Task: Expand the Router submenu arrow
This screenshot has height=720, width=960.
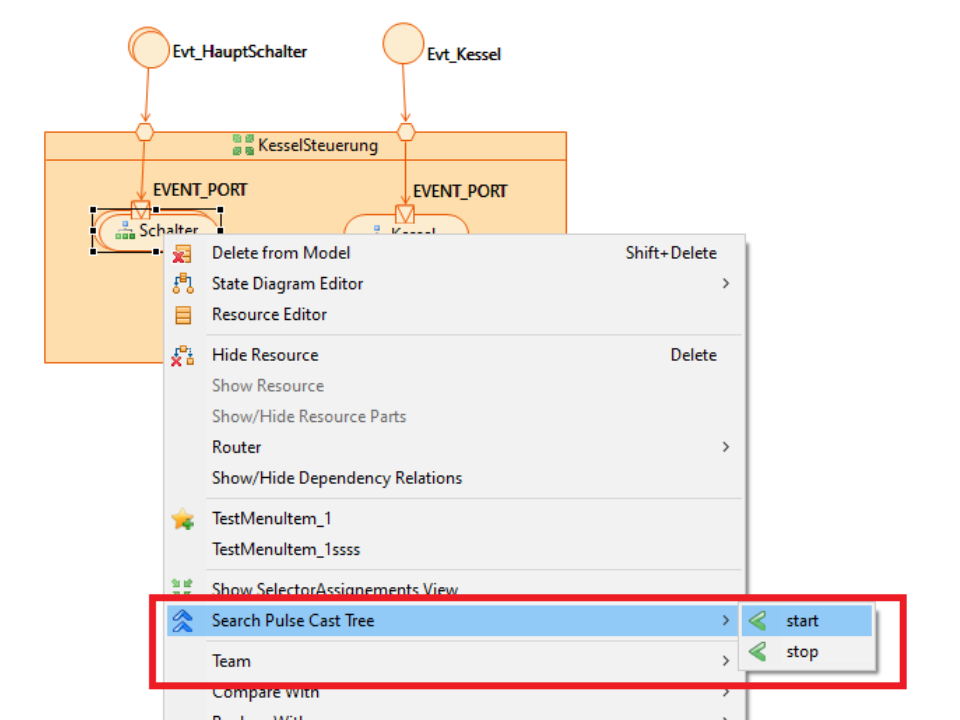Action: tap(726, 447)
